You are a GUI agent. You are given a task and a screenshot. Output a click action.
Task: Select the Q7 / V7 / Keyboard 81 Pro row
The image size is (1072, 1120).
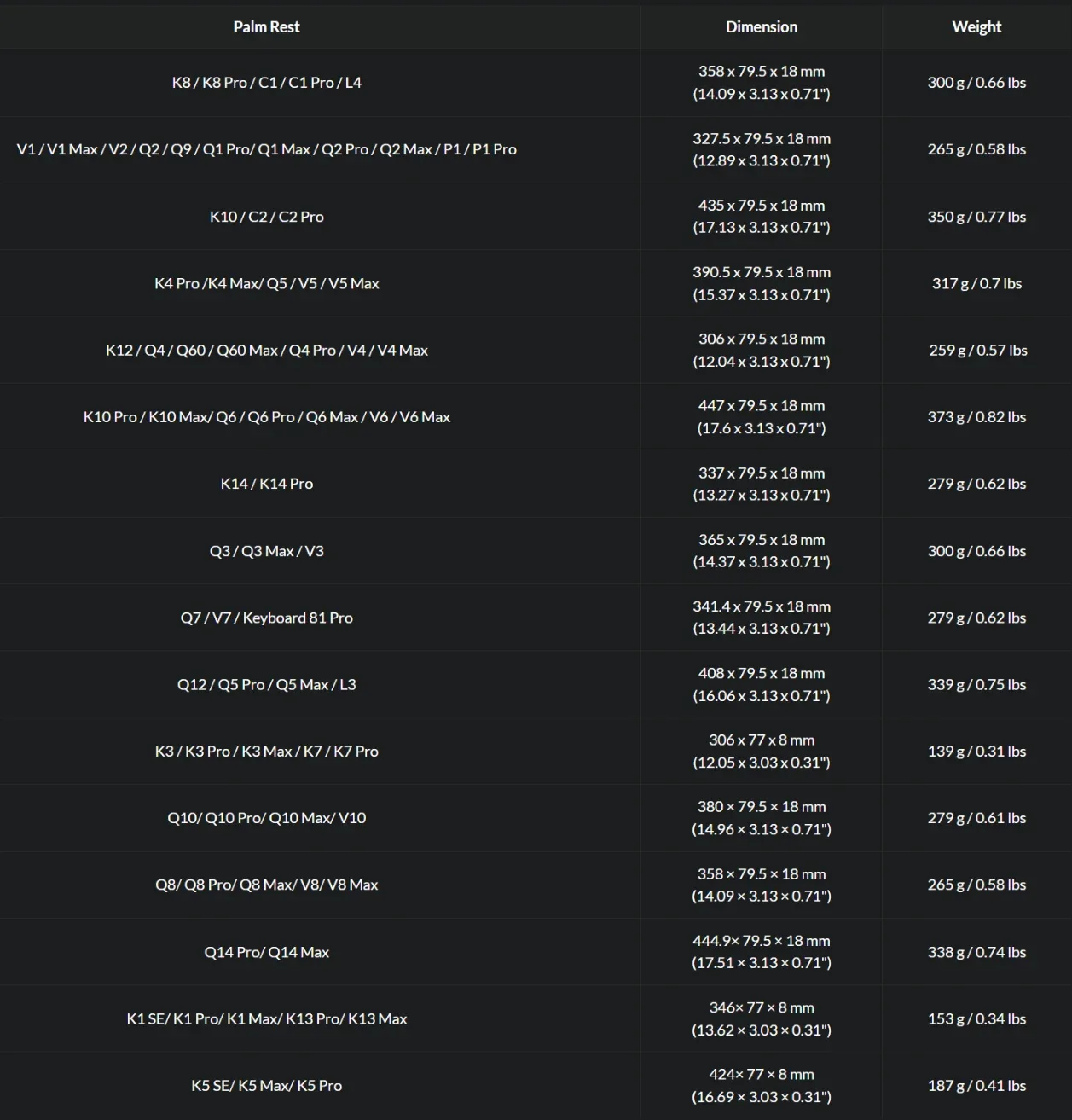(x=536, y=618)
